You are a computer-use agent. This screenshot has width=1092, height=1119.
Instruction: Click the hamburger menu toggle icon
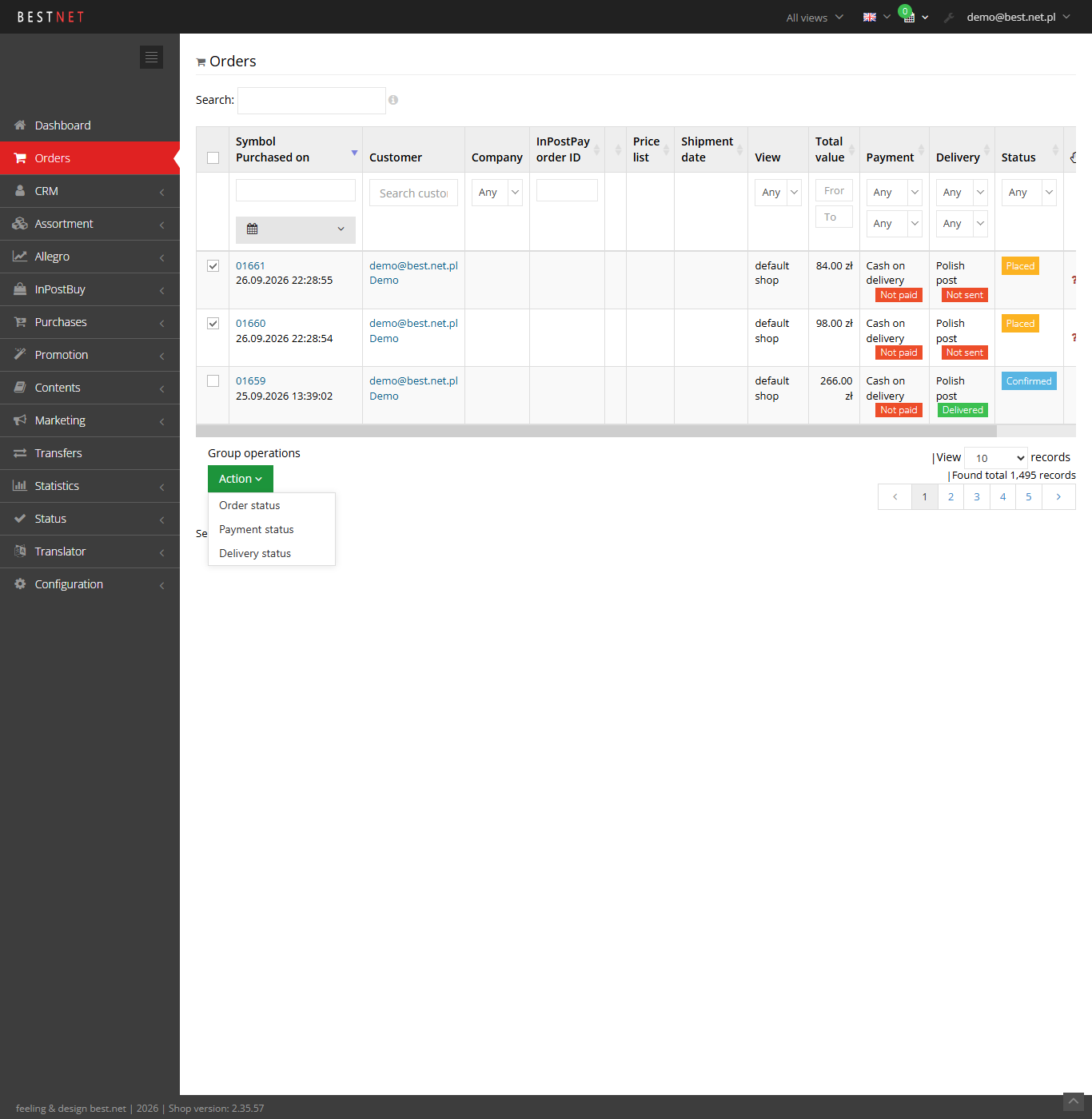pos(151,57)
